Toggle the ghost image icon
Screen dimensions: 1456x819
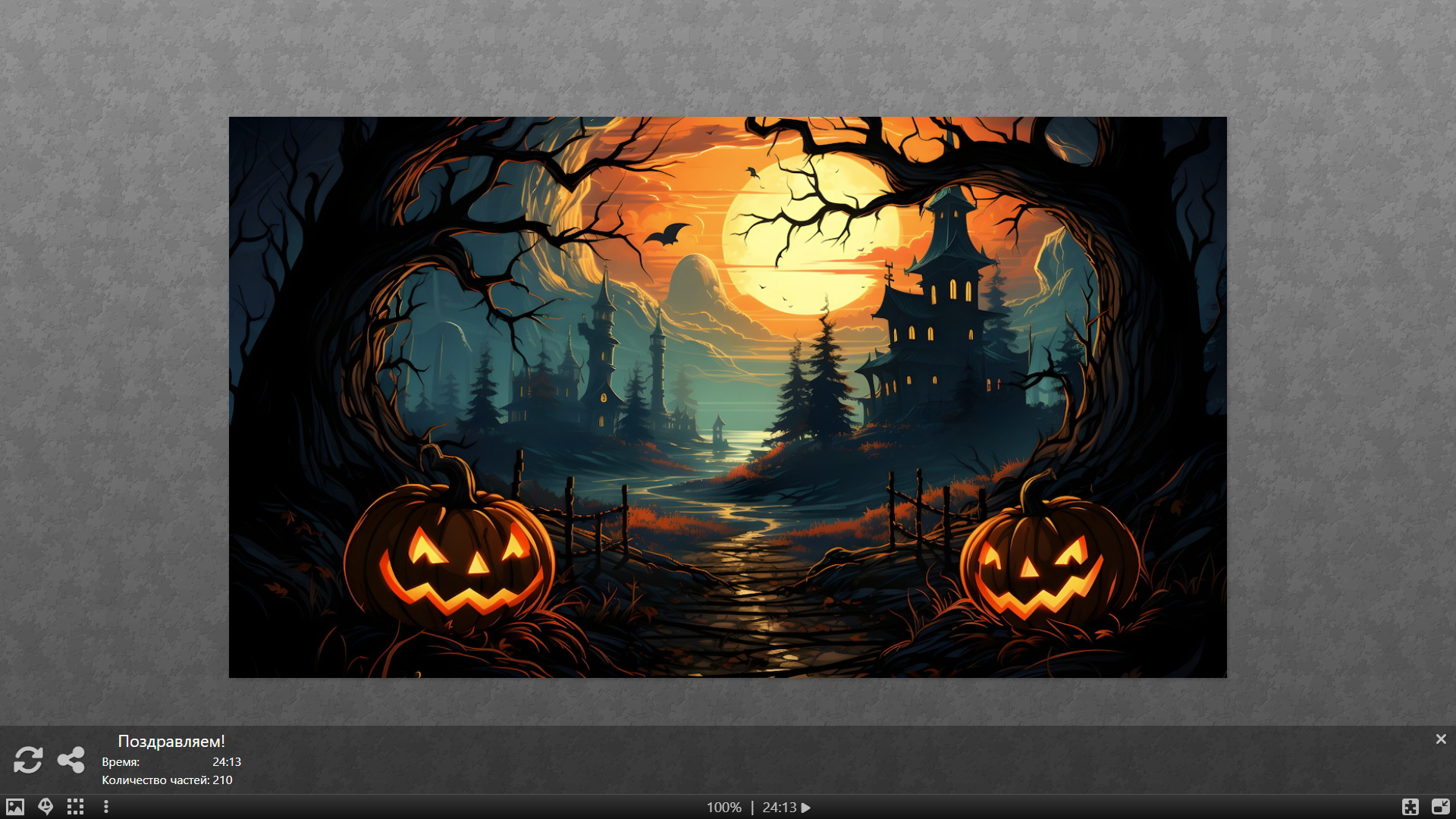45,807
